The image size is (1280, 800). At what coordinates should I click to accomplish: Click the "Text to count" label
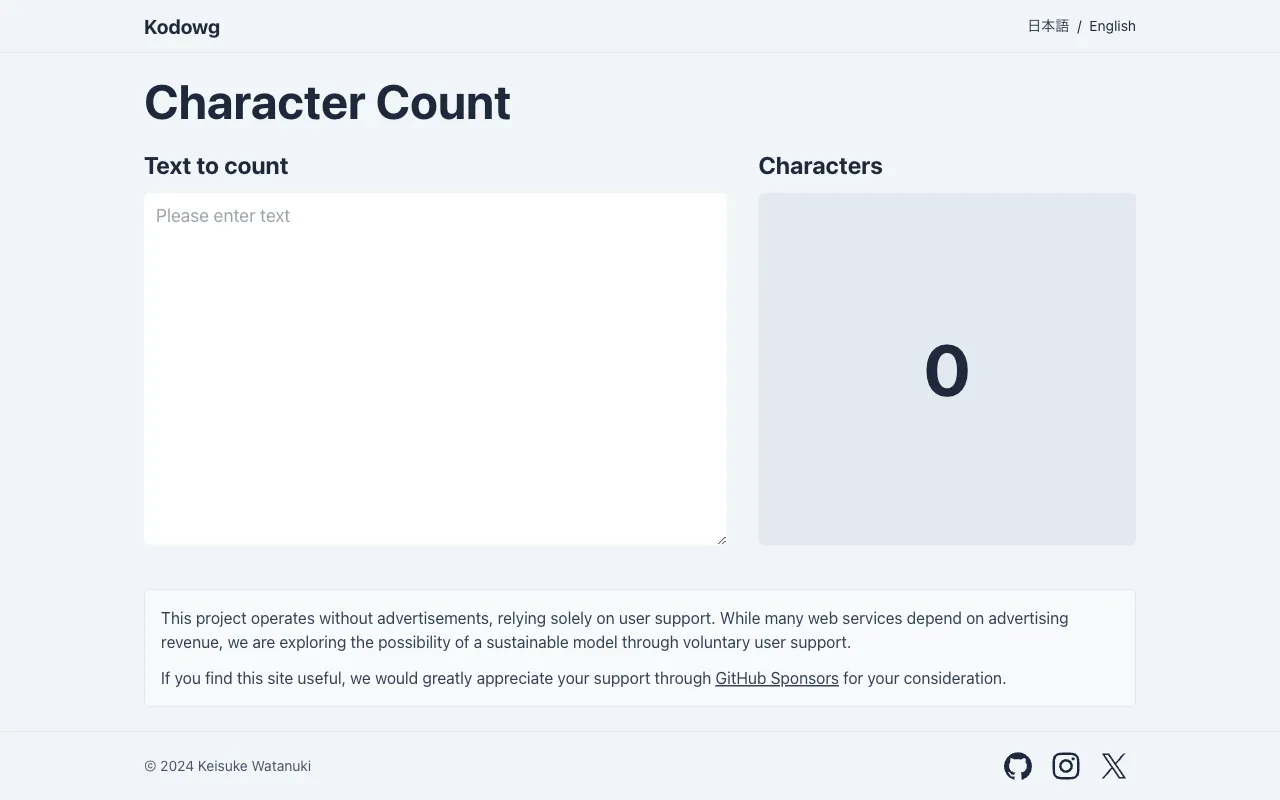[x=216, y=166]
